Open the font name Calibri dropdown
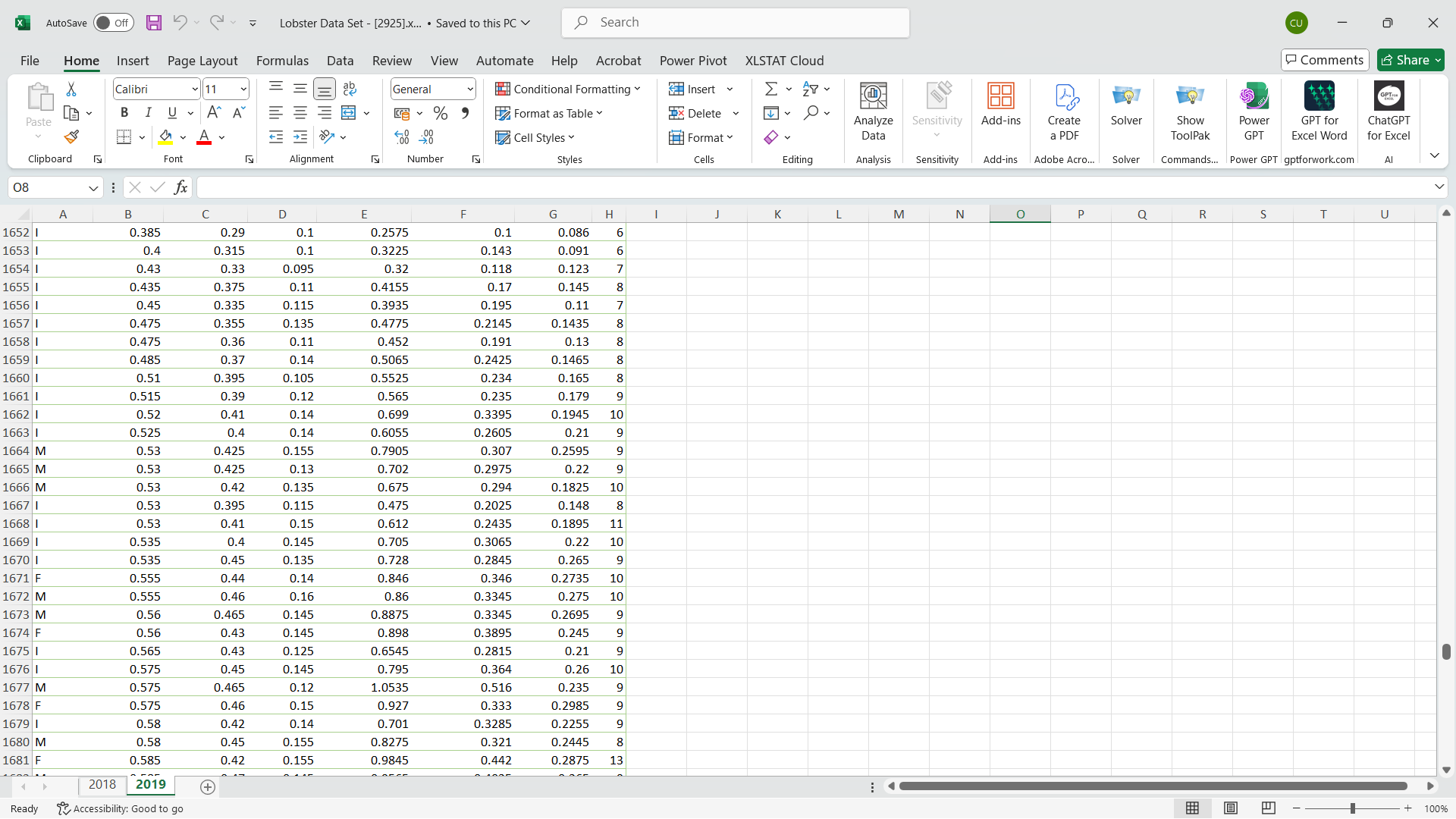 tap(194, 89)
